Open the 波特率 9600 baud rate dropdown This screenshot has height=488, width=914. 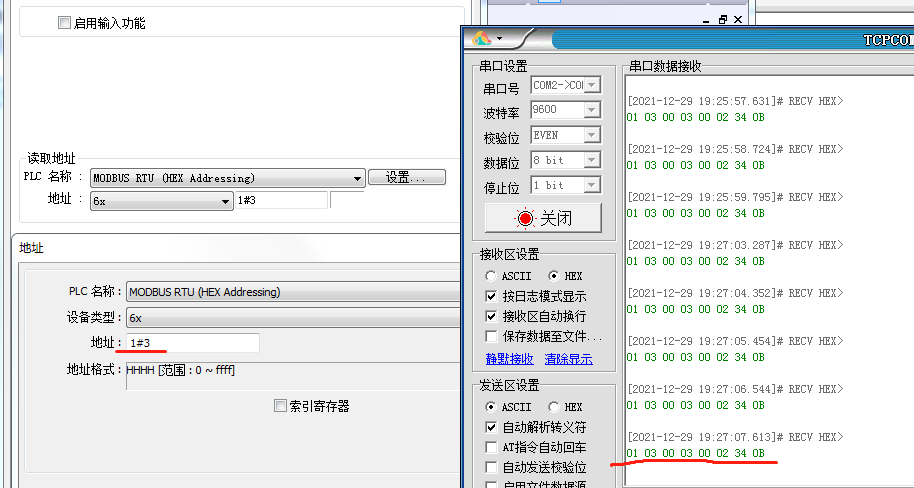click(x=592, y=110)
